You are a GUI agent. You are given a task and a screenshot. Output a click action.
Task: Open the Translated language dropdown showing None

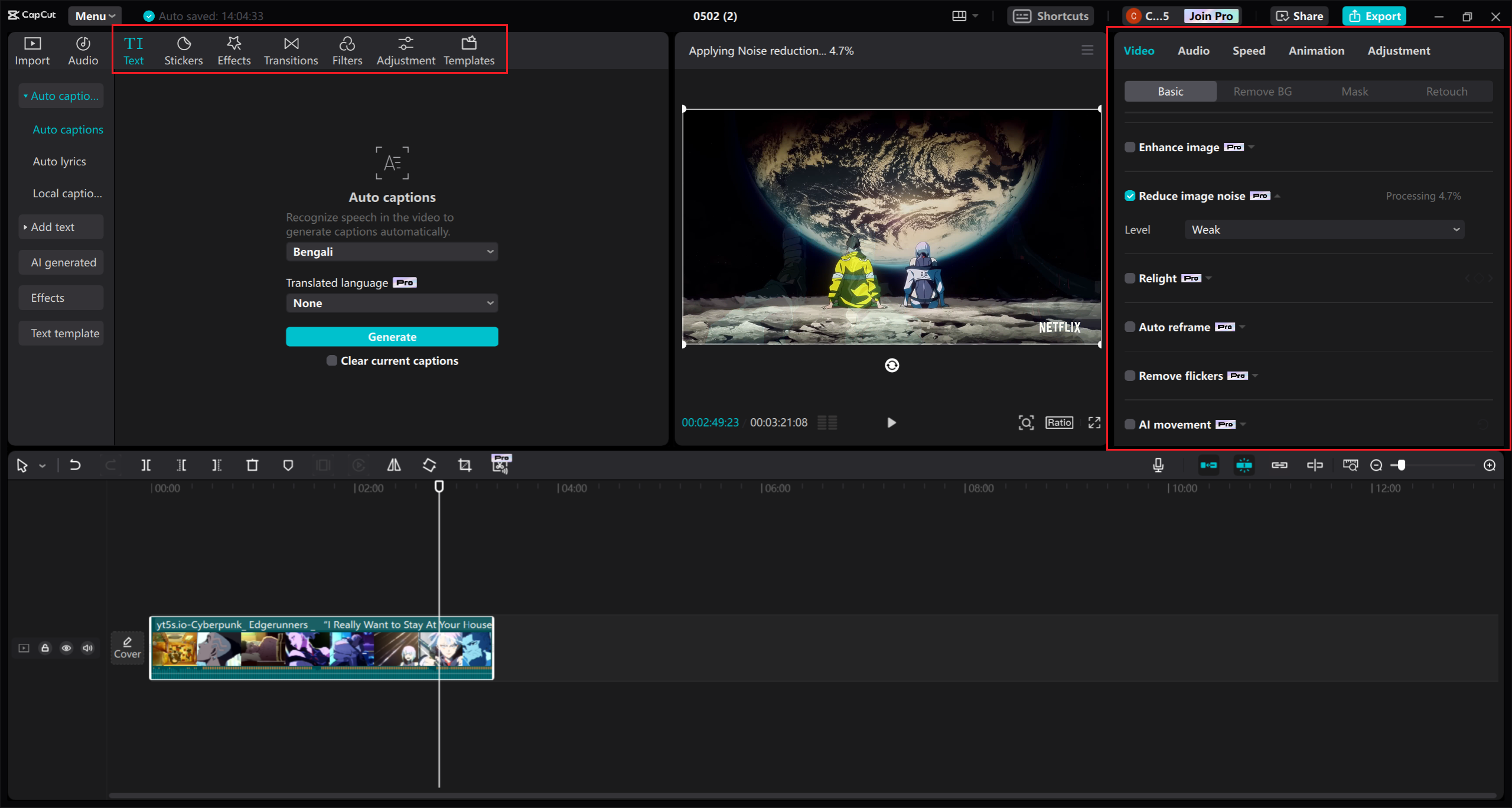click(392, 302)
